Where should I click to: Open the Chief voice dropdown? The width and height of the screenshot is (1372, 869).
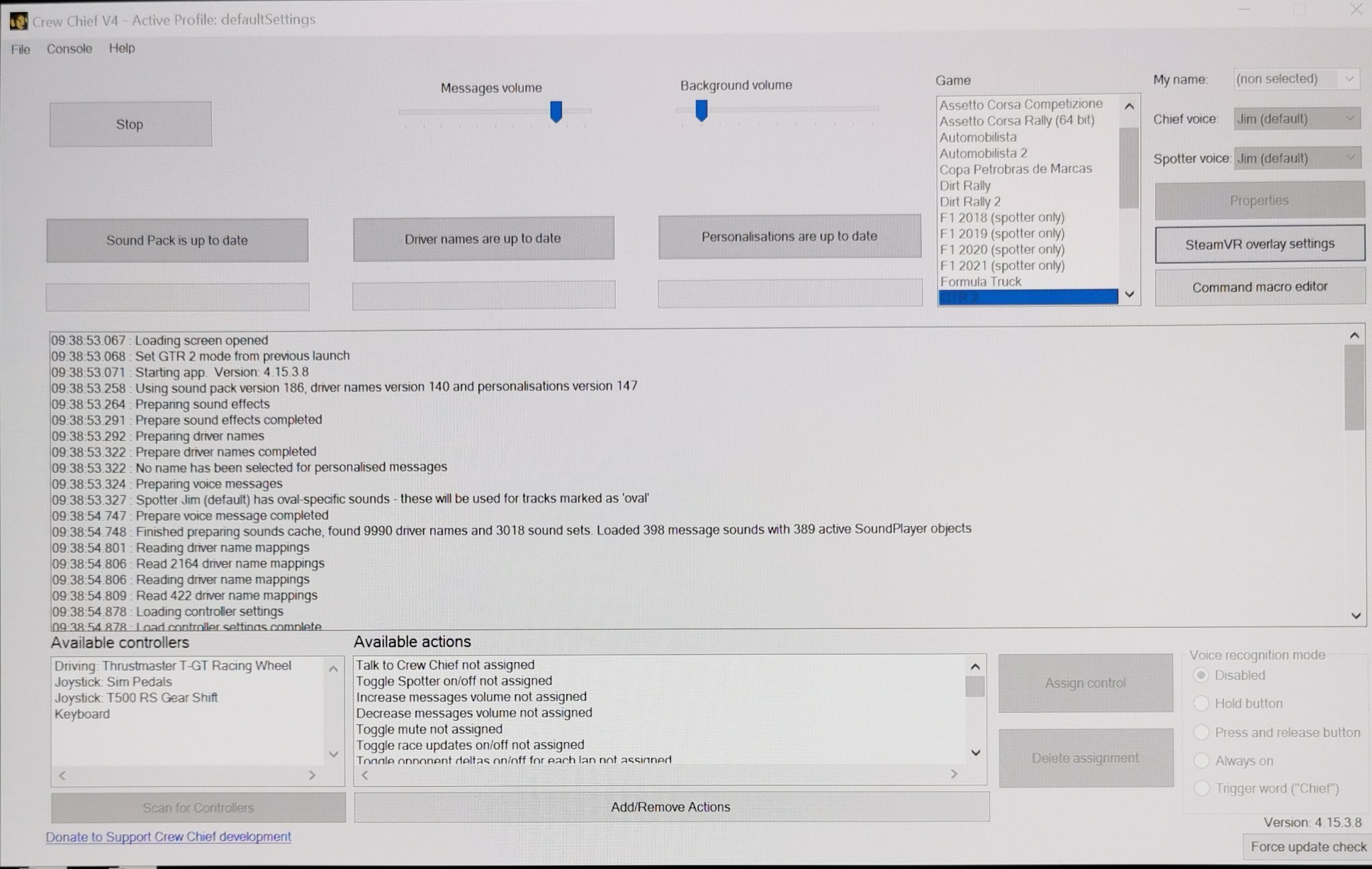(1297, 119)
